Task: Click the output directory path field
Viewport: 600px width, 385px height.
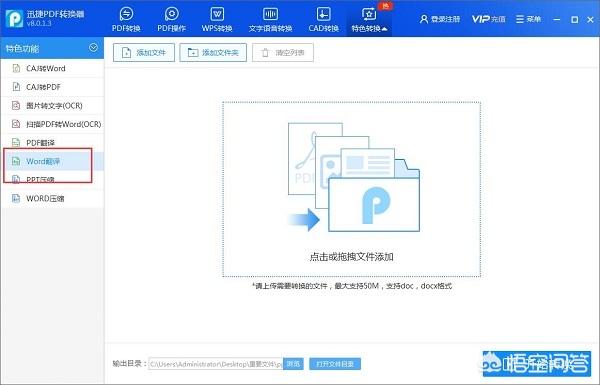Action: pos(215,364)
